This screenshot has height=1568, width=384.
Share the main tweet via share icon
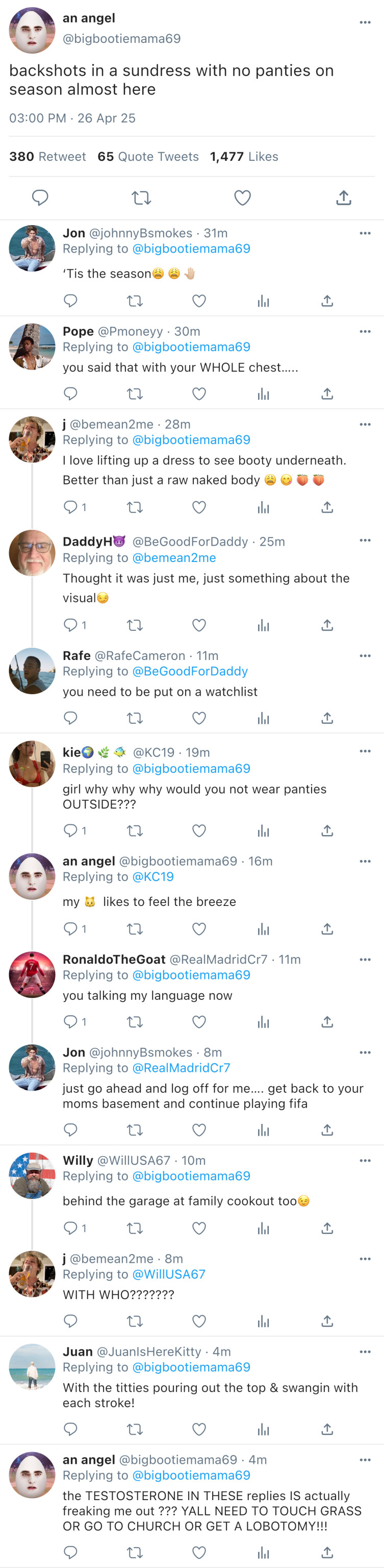pos(344,197)
